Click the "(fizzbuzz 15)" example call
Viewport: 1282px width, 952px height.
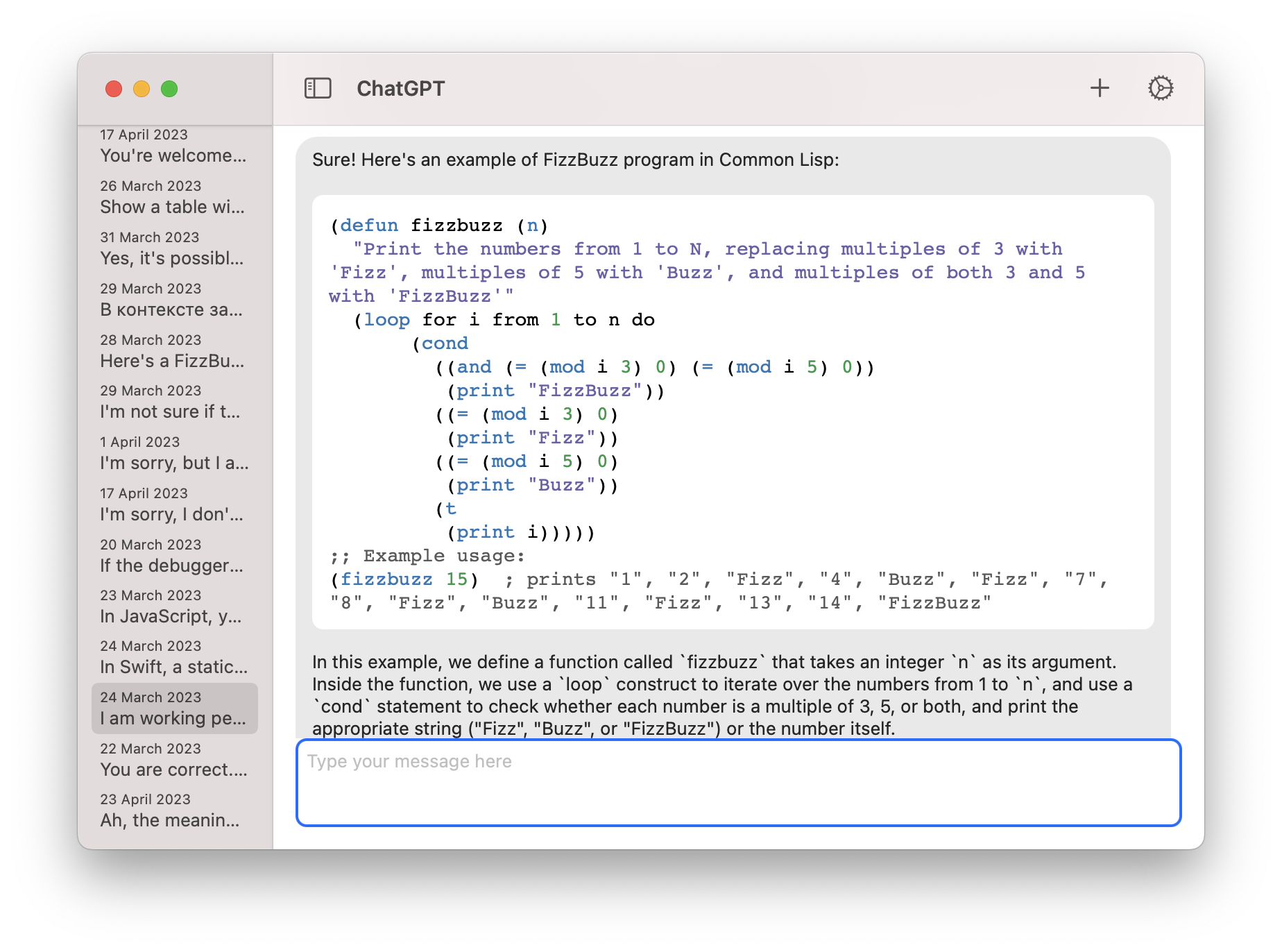404,579
